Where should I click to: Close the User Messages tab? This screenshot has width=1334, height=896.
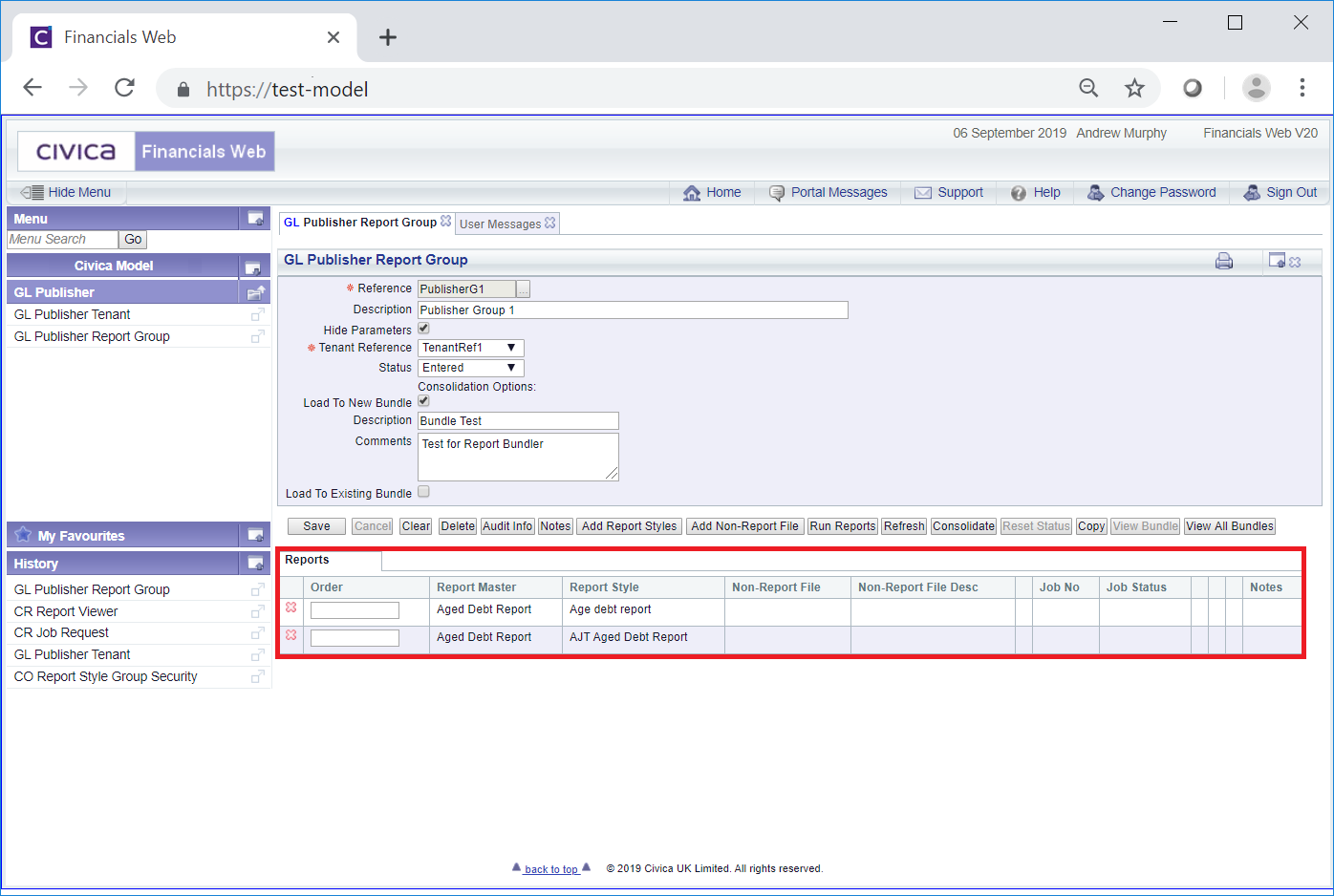click(x=549, y=223)
